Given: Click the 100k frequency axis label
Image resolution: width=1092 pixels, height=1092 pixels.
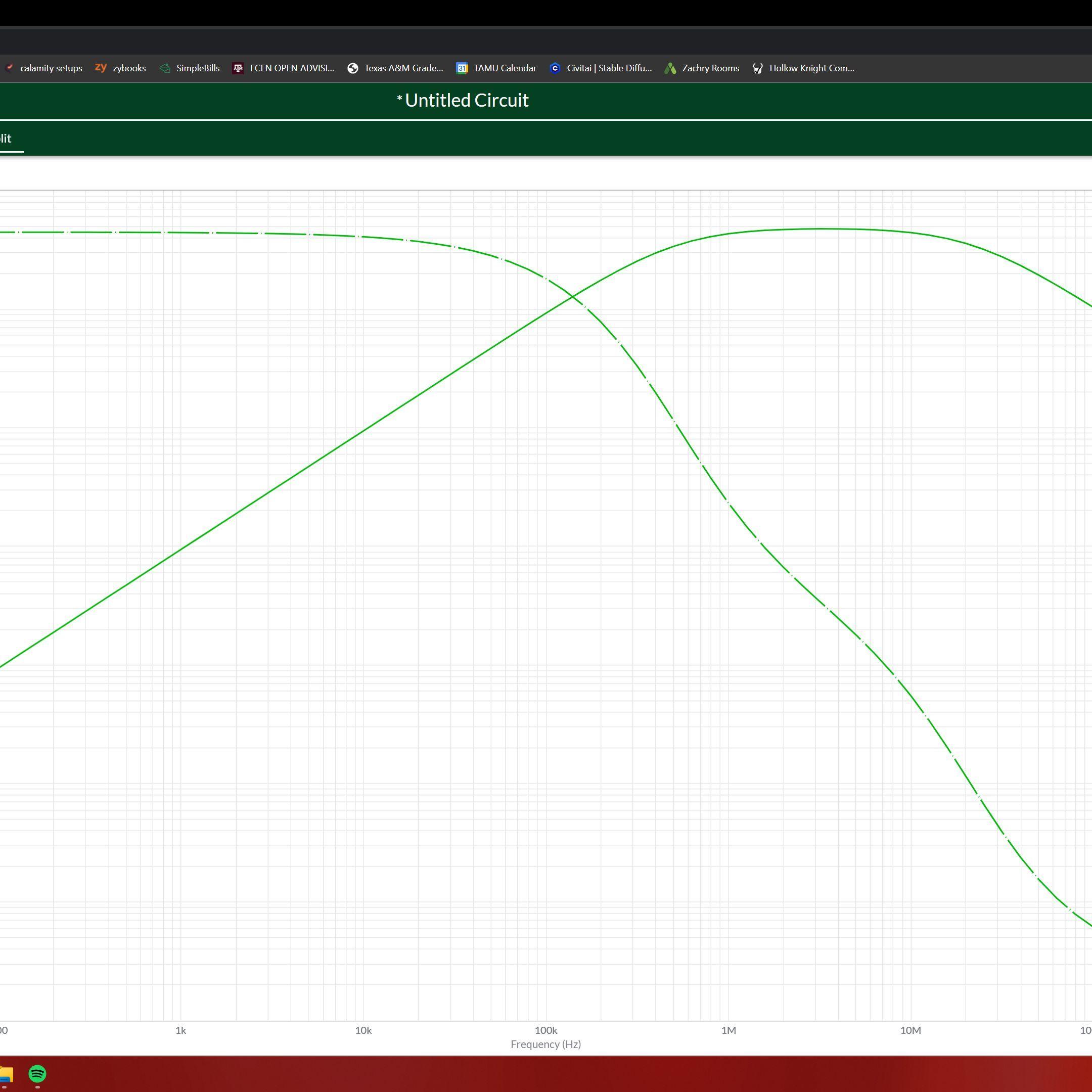Looking at the screenshot, I should point(546,1030).
